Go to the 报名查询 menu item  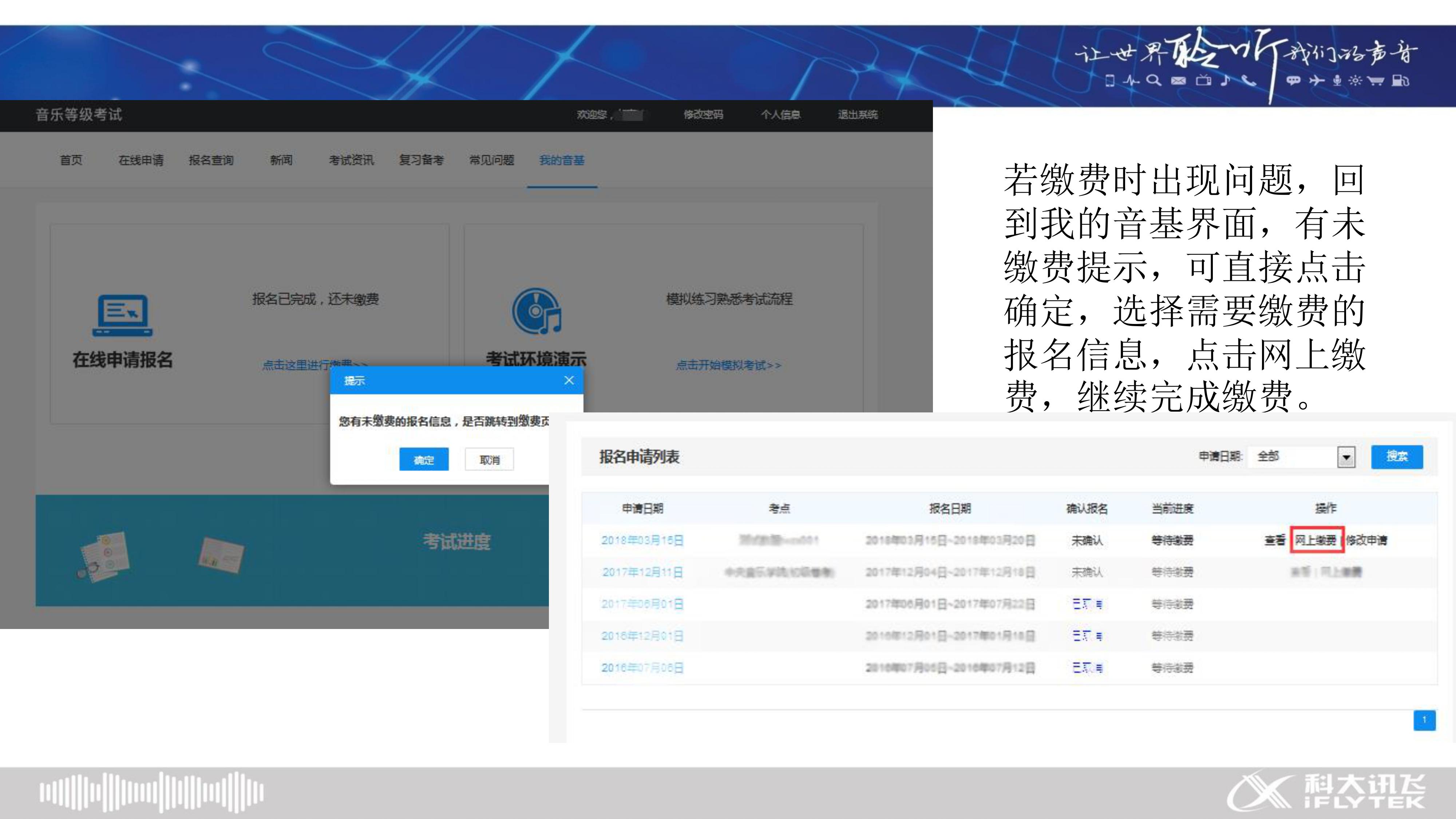(211, 161)
